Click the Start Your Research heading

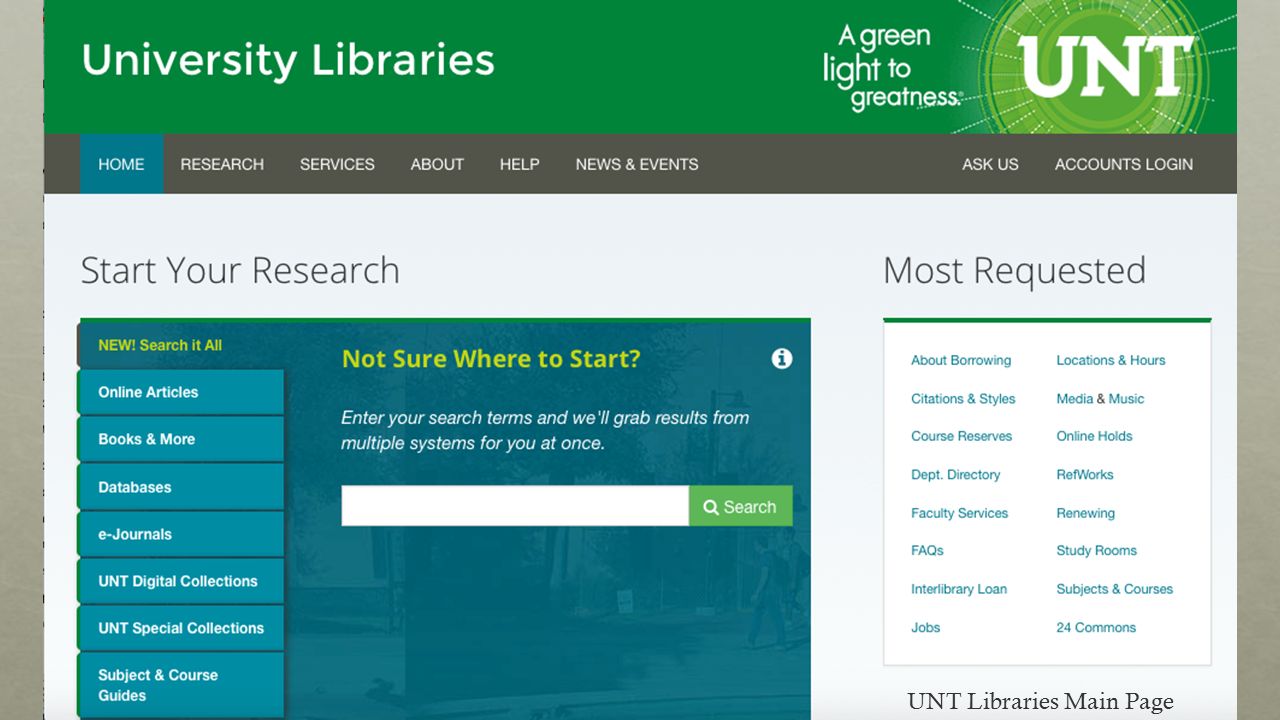tap(240, 271)
